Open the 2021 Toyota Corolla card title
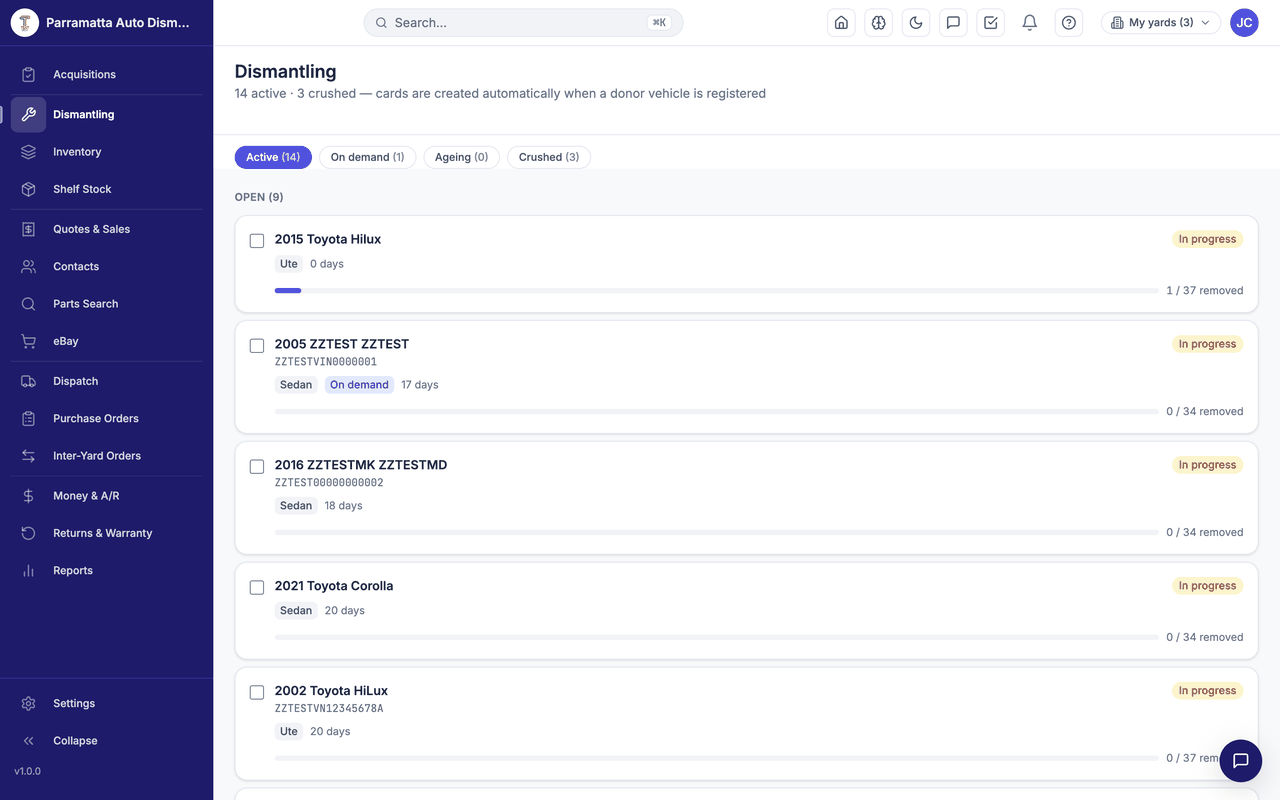 [334, 586]
